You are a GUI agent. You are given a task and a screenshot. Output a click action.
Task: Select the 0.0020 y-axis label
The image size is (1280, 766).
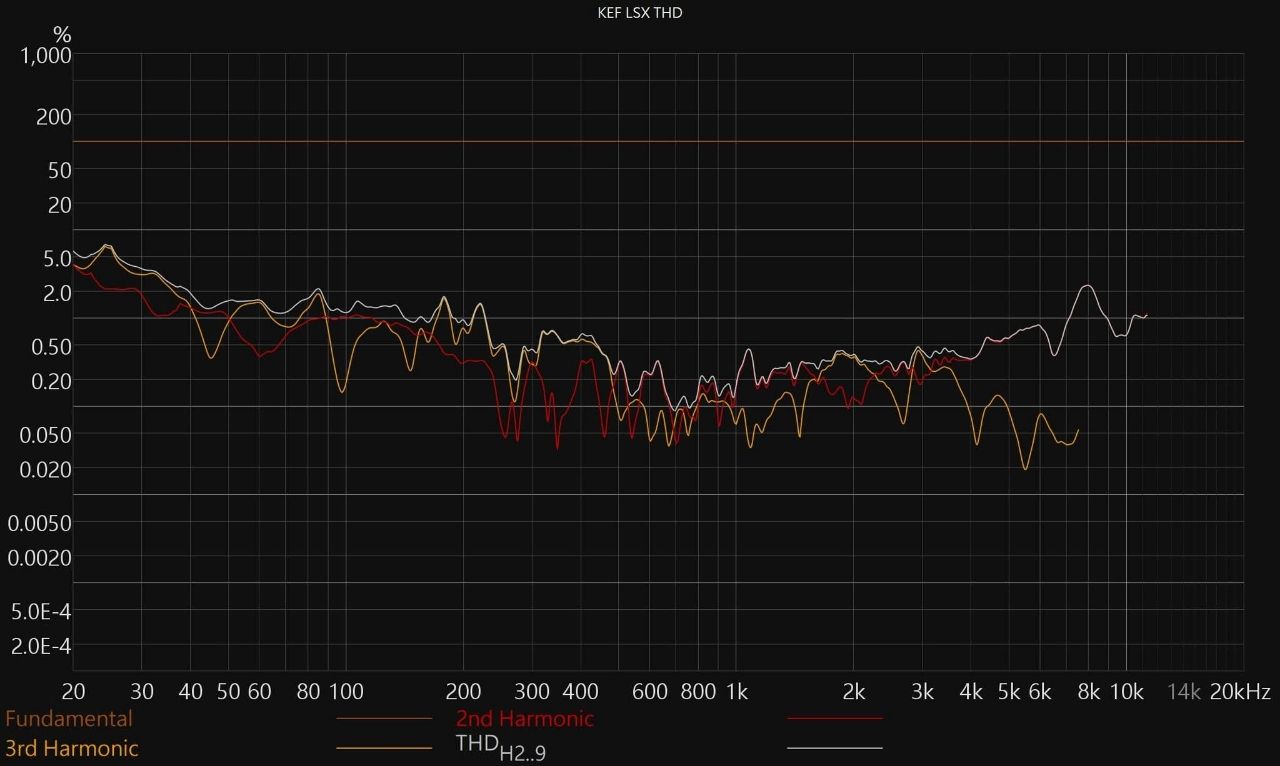point(40,558)
